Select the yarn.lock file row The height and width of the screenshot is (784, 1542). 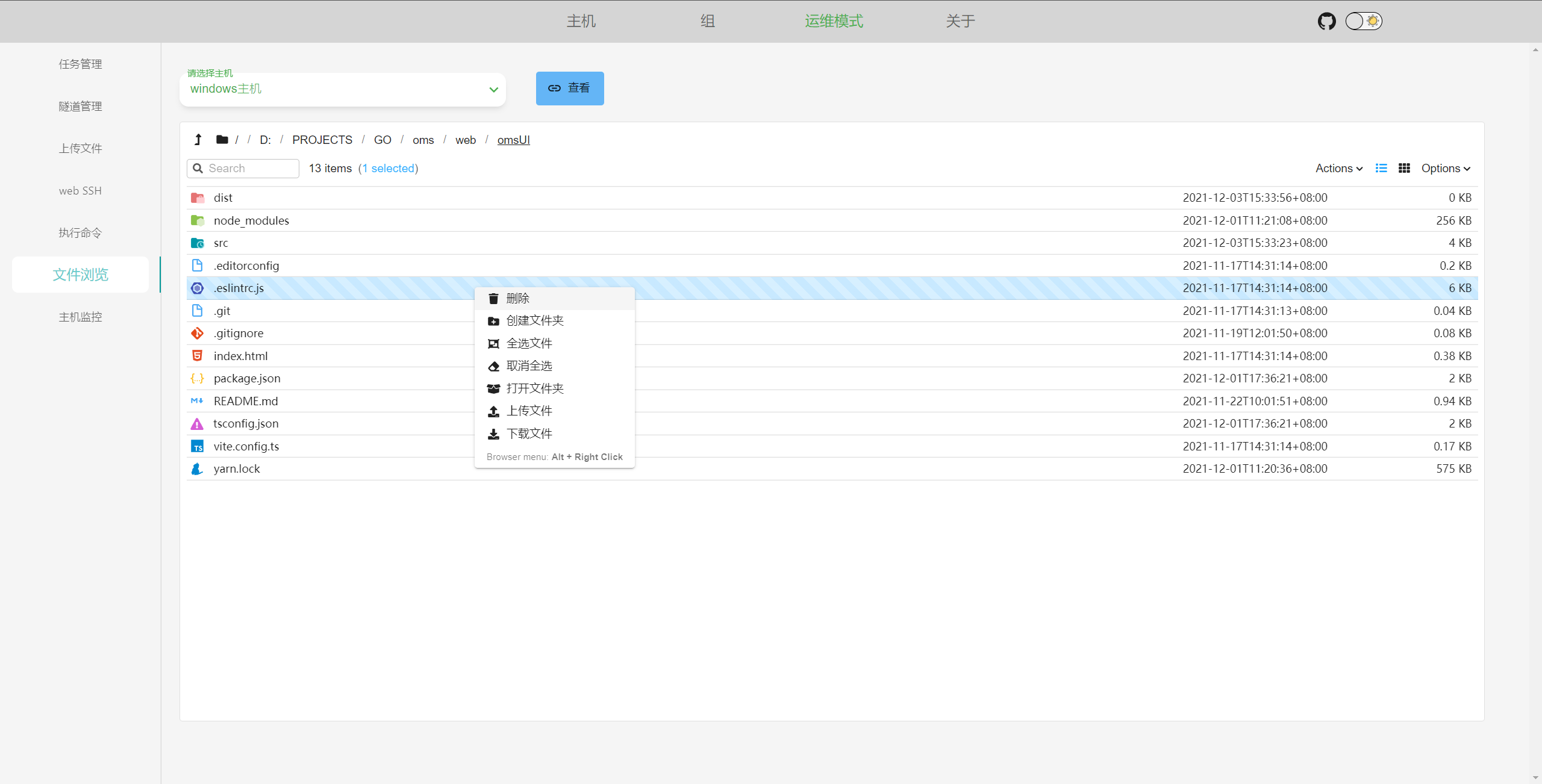click(237, 469)
